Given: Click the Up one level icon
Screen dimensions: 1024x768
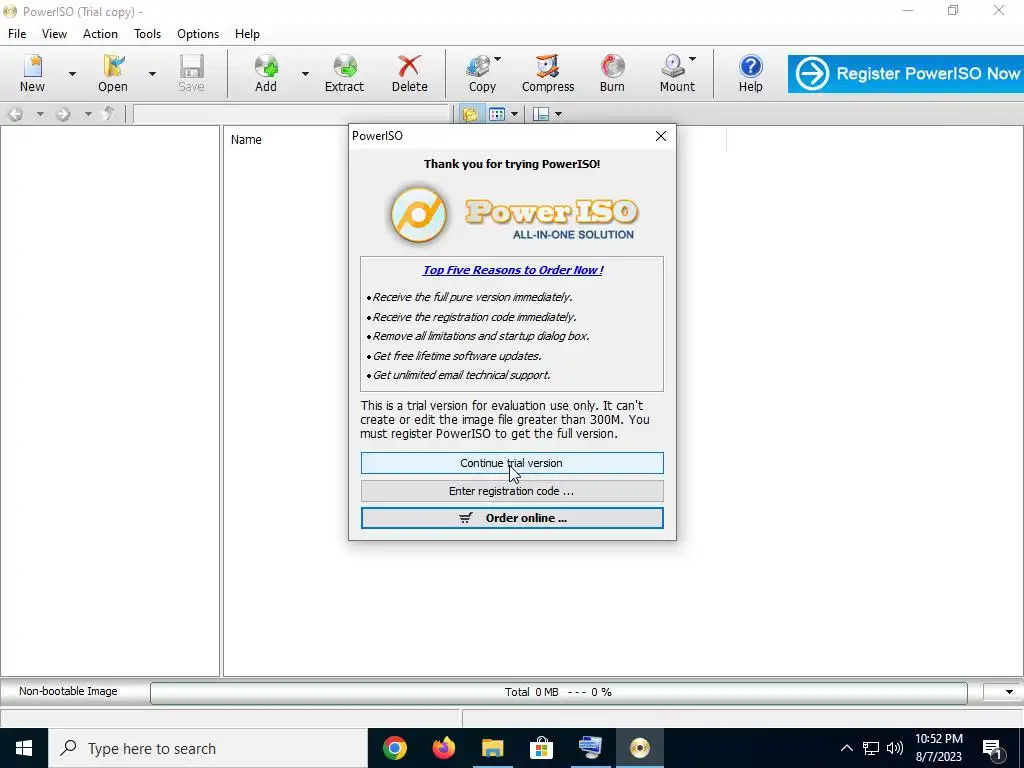Looking at the screenshot, I should pos(108,114).
